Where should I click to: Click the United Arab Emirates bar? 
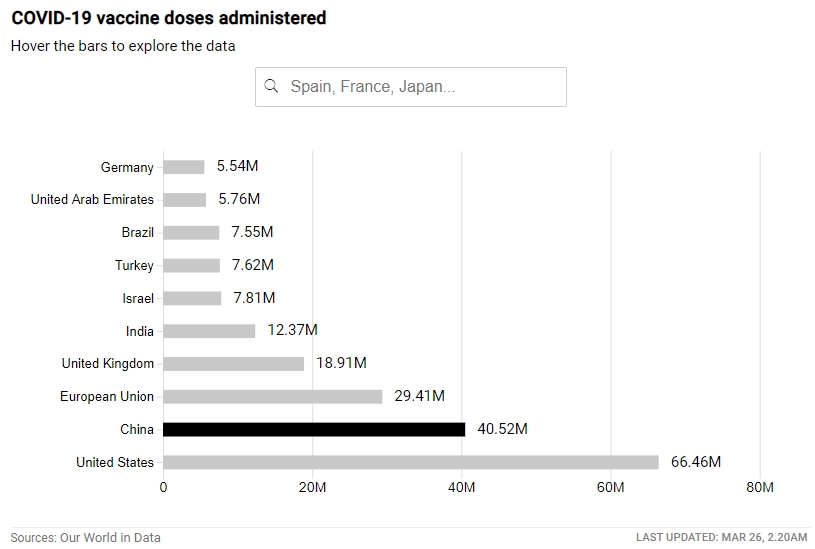click(x=185, y=200)
